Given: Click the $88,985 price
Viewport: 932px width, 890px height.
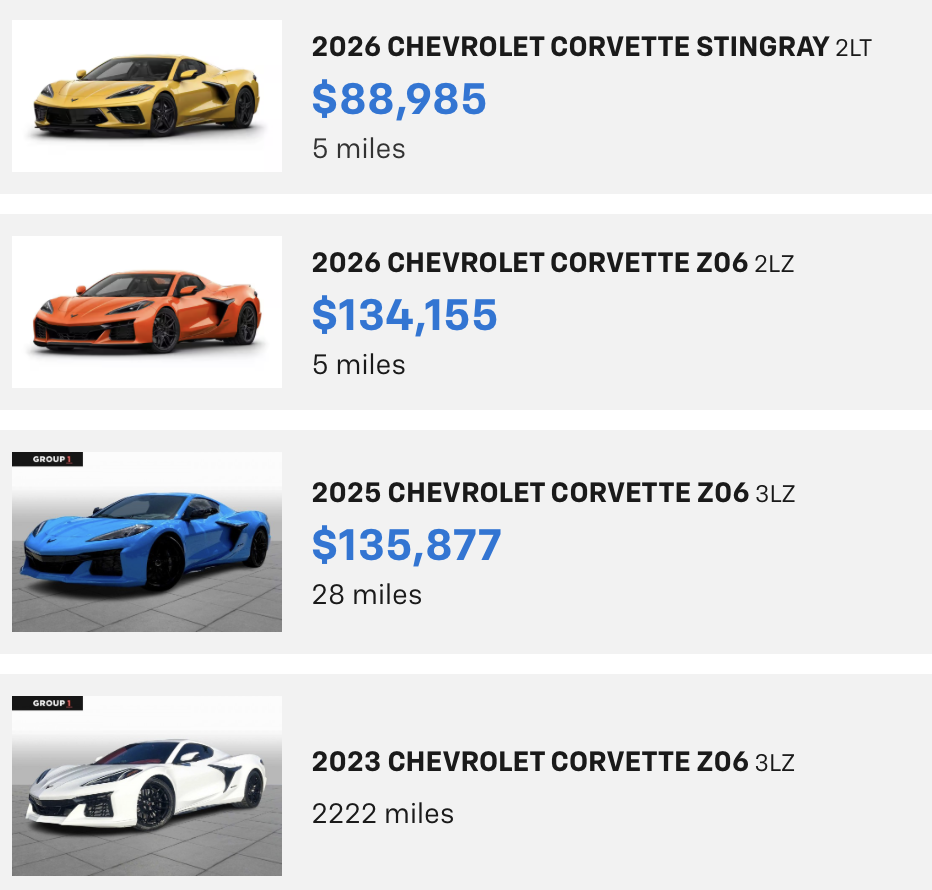Looking at the screenshot, I should coord(399,98).
